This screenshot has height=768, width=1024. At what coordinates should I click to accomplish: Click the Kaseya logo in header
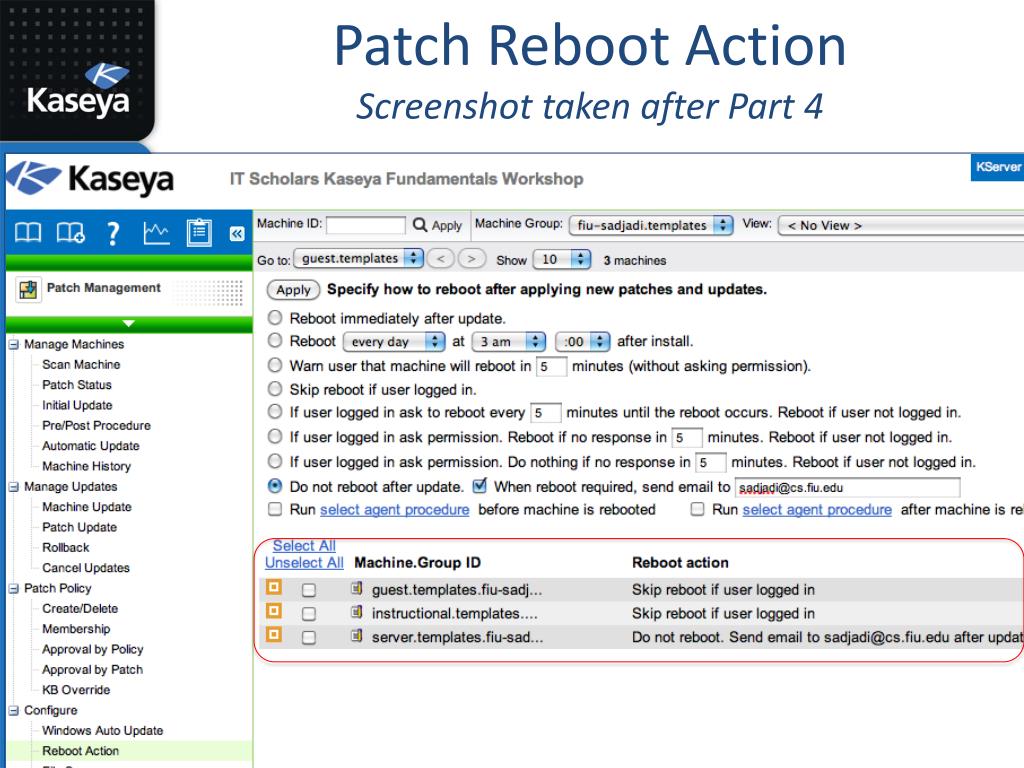(x=91, y=178)
